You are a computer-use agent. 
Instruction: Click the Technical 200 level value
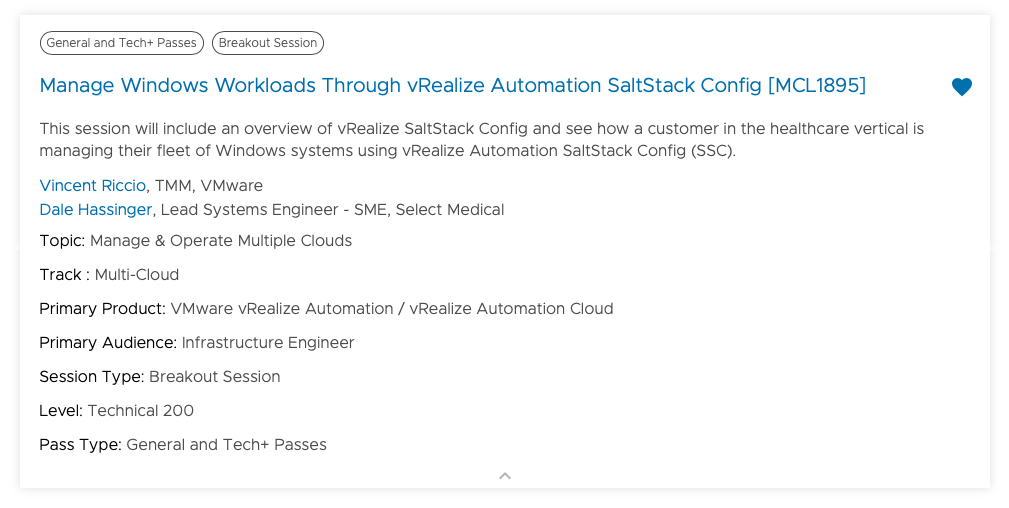coord(141,411)
